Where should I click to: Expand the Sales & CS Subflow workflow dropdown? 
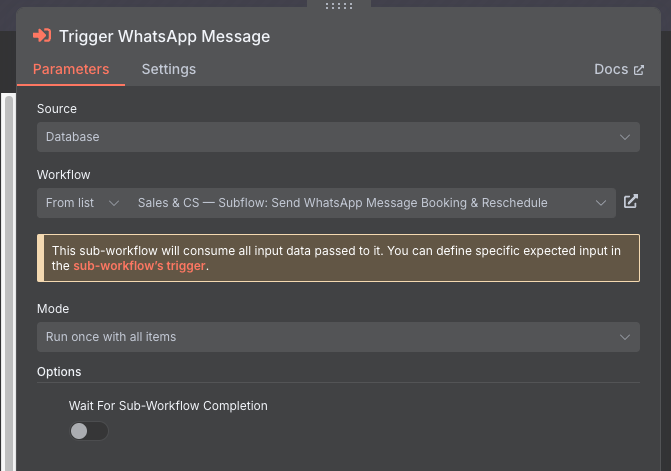(x=371, y=203)
